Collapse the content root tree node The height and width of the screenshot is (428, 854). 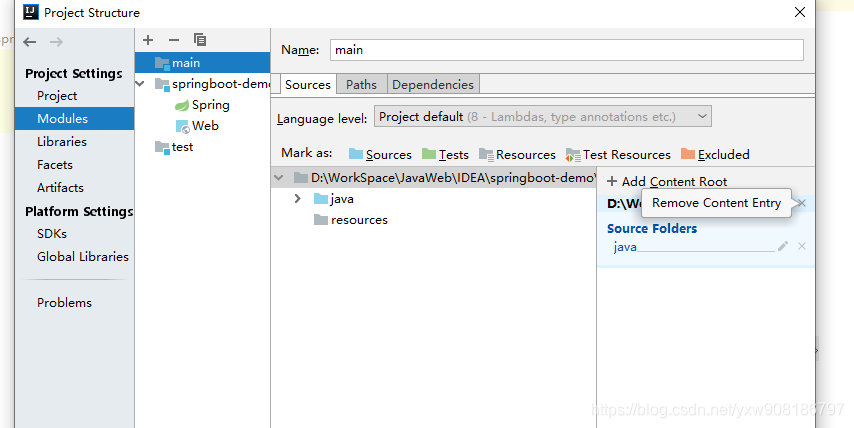[279, 178]
